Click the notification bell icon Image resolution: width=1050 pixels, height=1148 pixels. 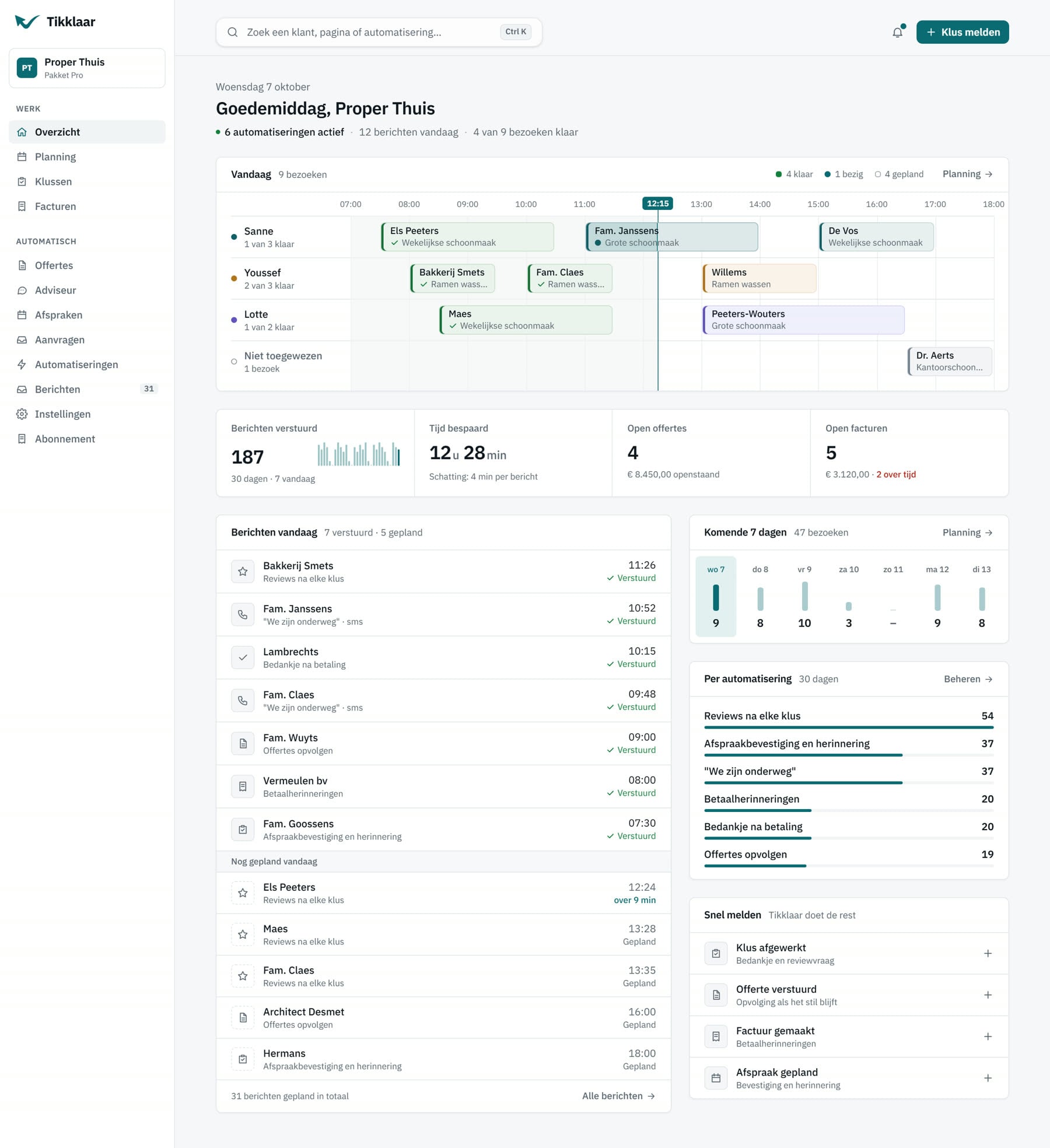pos(897,32)
